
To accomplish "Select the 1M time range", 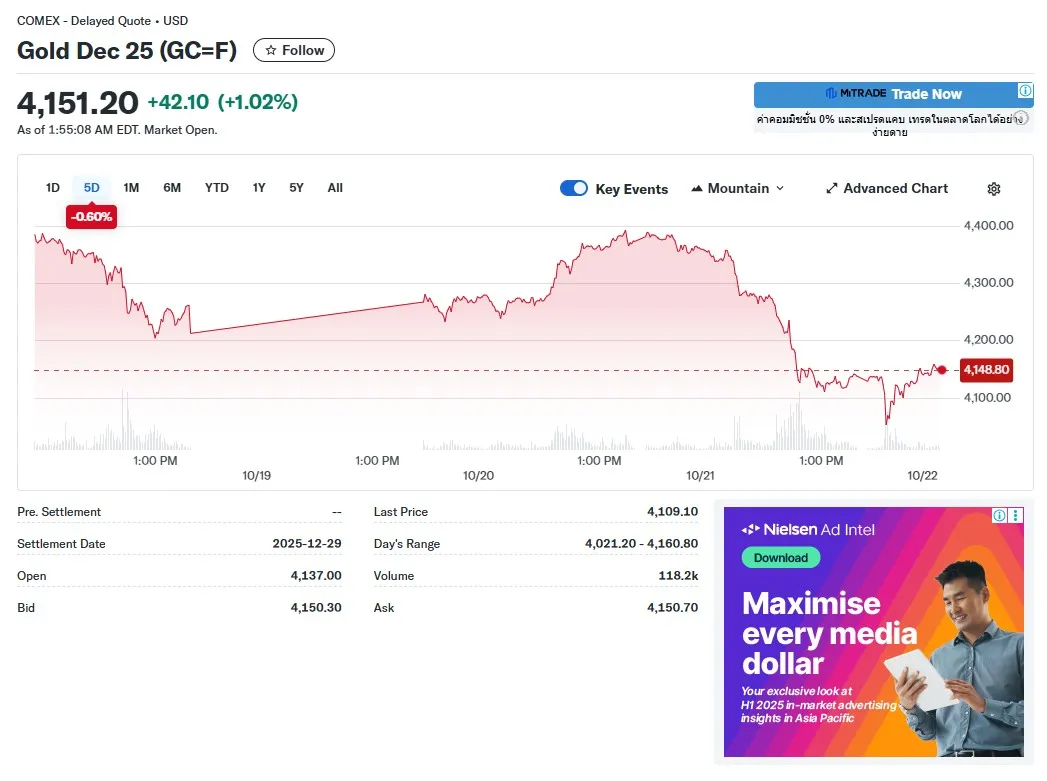I will [x=131, y=188].
